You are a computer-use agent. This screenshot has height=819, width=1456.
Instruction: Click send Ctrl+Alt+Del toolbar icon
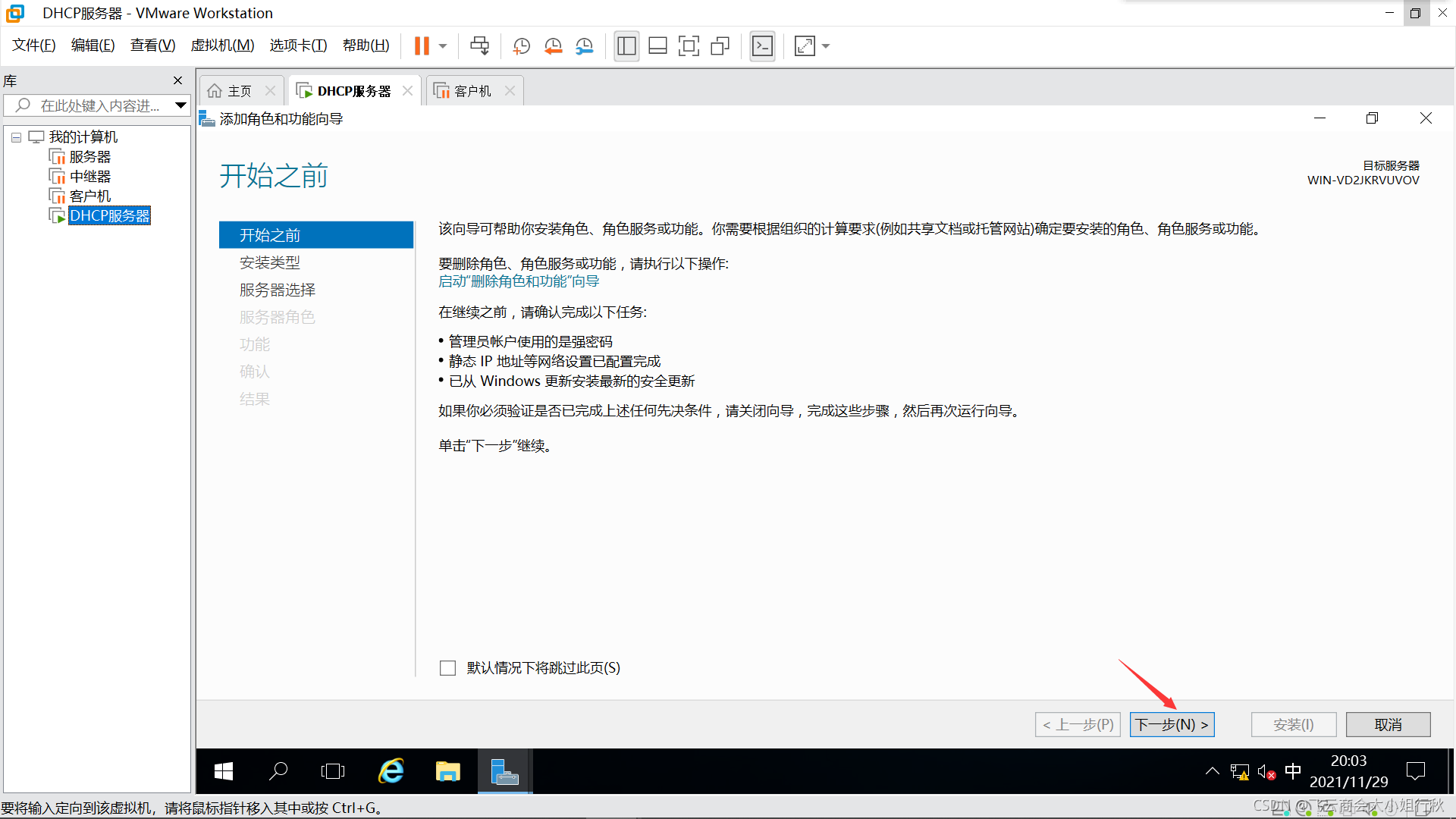479,46
